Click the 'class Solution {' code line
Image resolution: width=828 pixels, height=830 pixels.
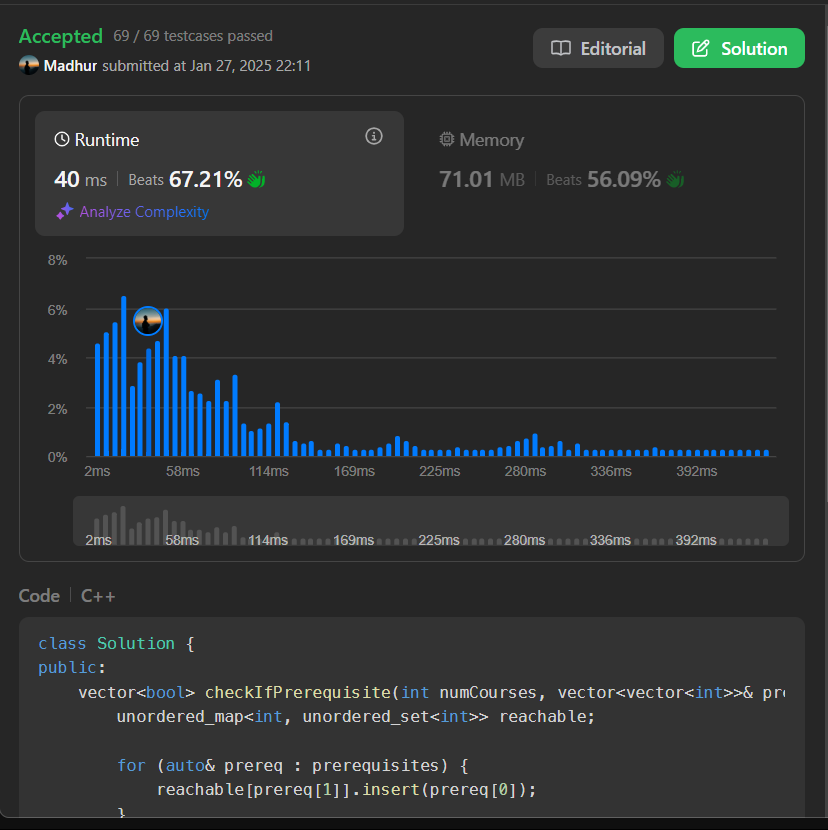tap(116, 643)
